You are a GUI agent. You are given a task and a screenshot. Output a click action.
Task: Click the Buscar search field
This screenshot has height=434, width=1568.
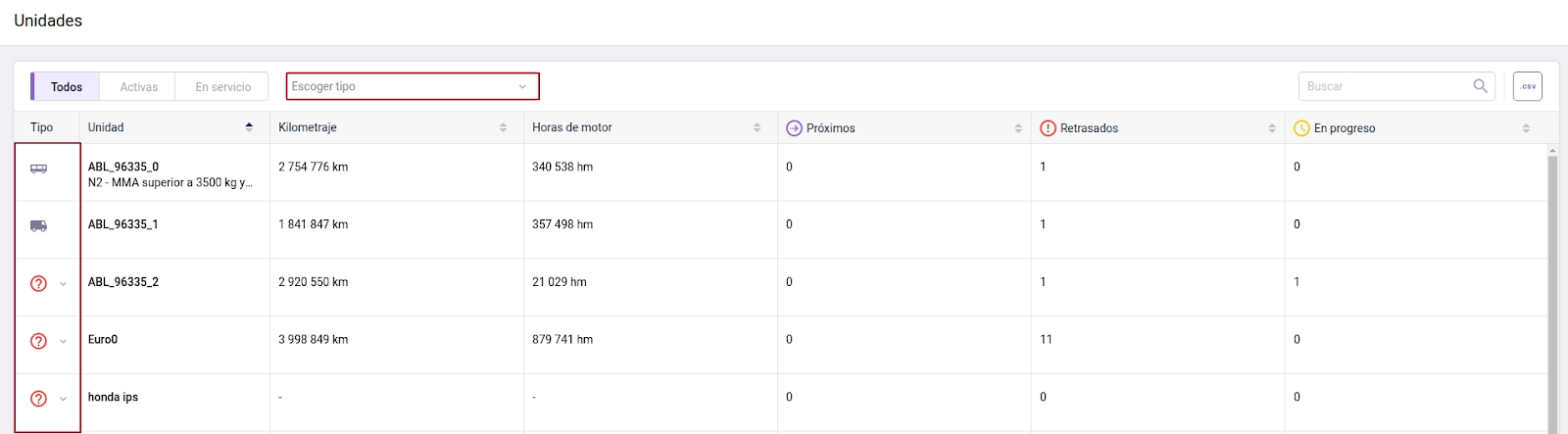point(1386,86)
